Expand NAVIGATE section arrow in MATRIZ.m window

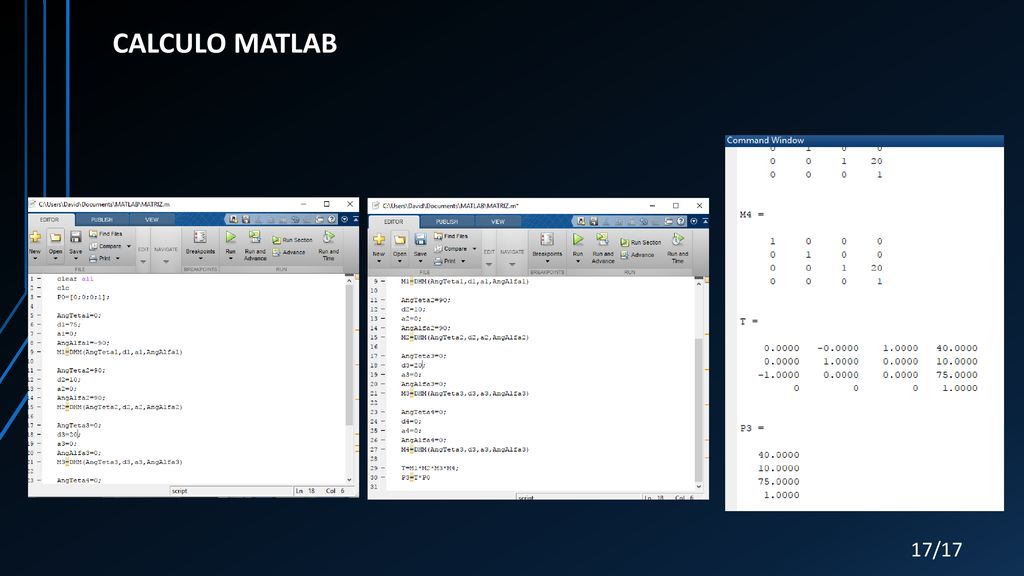click(166, 261)
